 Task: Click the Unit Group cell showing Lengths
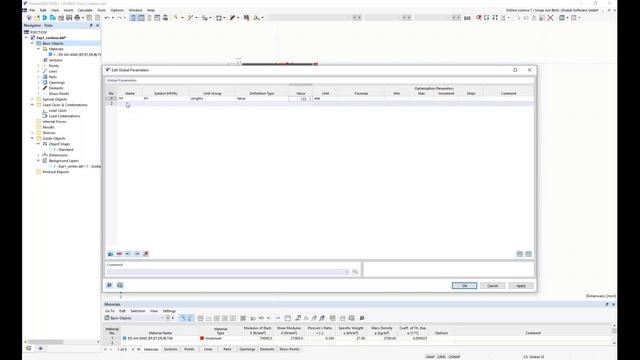point(212,99)
